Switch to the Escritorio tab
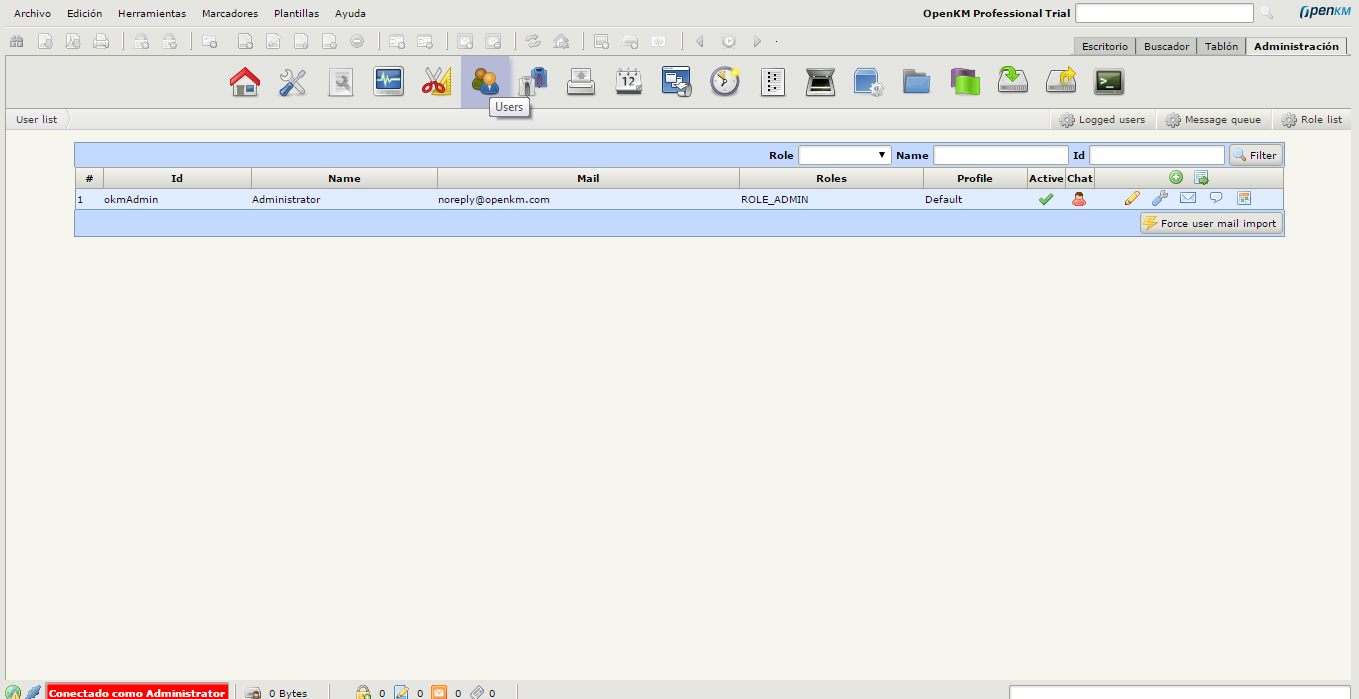Screen dimensions: 1359x699 (1104, 46)
